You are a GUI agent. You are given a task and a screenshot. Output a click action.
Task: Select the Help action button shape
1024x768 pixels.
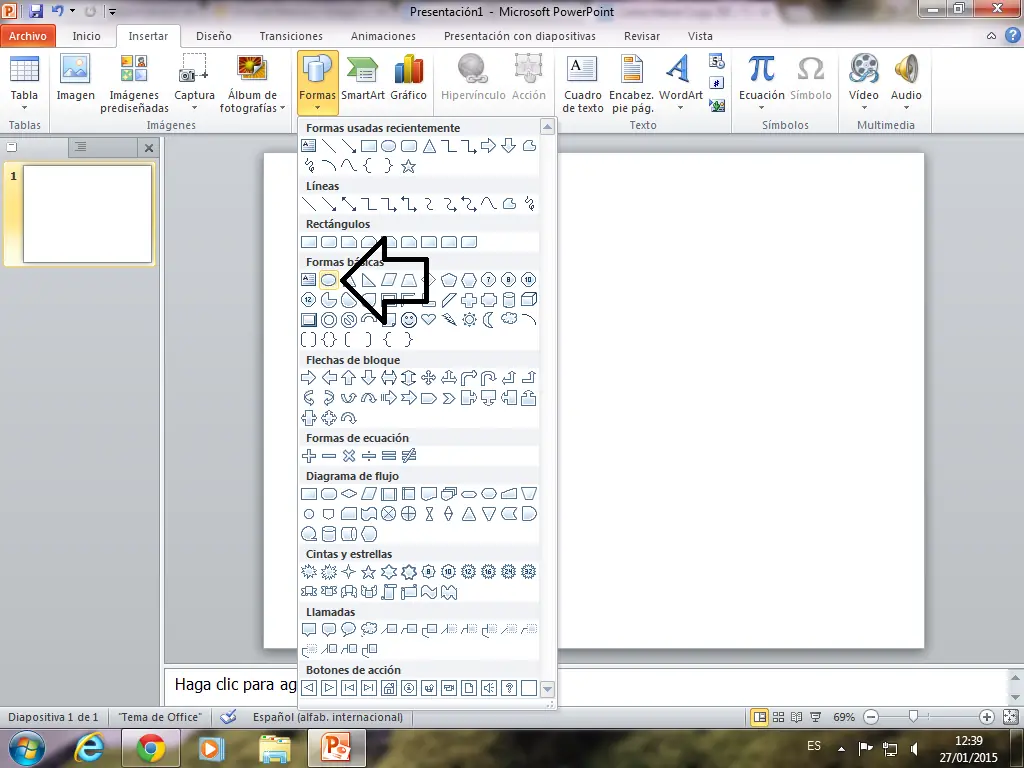509,688
